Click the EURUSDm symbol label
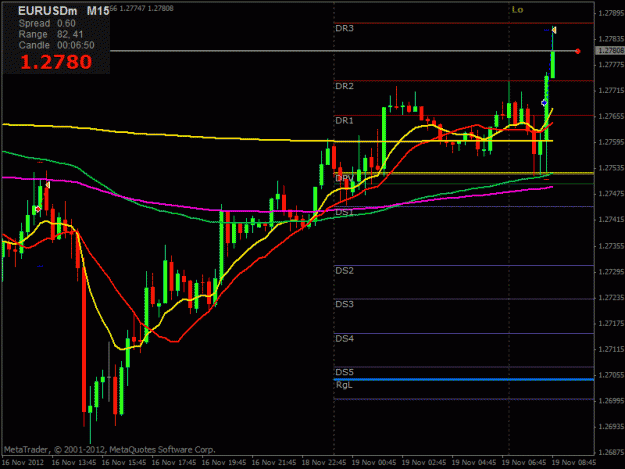Screen dimensions: 625x469 (47, 11)
